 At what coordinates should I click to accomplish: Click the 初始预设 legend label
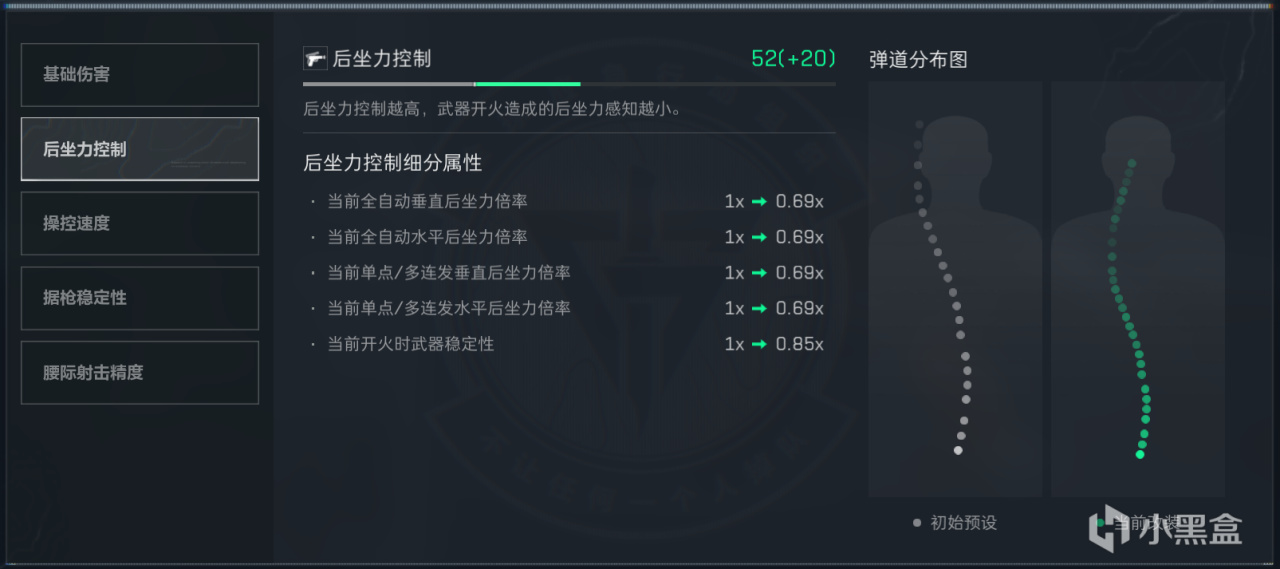click(964, 522)
